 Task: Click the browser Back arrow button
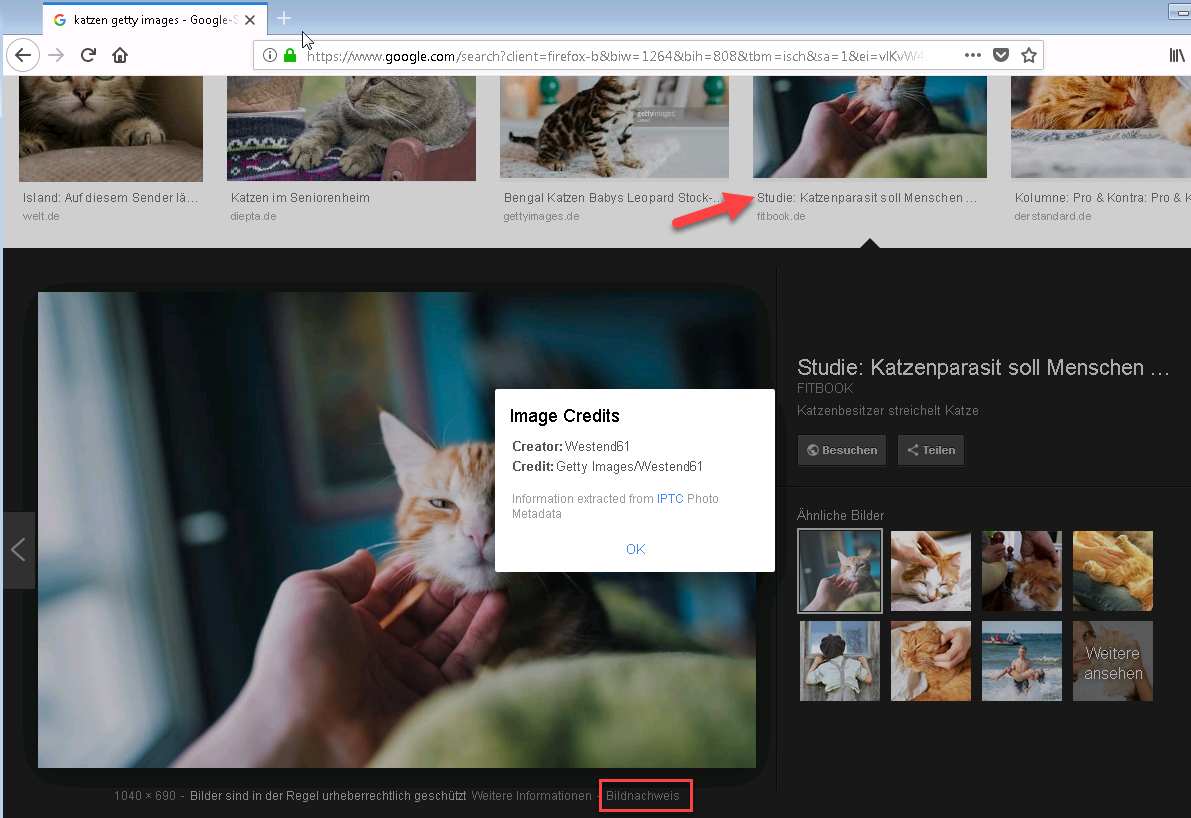point(23,55)
